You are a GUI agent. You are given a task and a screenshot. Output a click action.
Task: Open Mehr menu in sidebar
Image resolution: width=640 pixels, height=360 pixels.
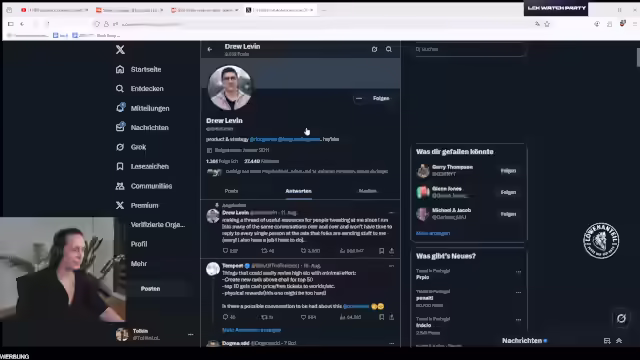[139, 264]
